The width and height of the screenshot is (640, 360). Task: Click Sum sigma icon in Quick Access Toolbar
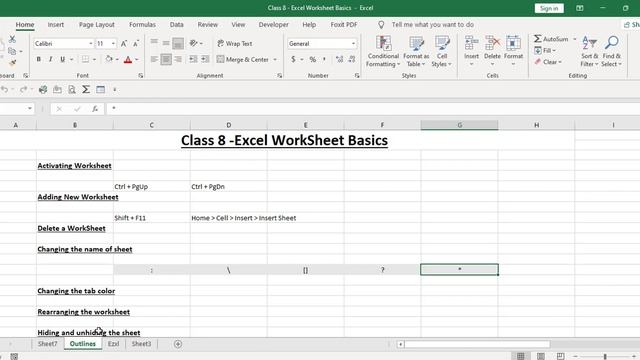[x=86, y=89]
